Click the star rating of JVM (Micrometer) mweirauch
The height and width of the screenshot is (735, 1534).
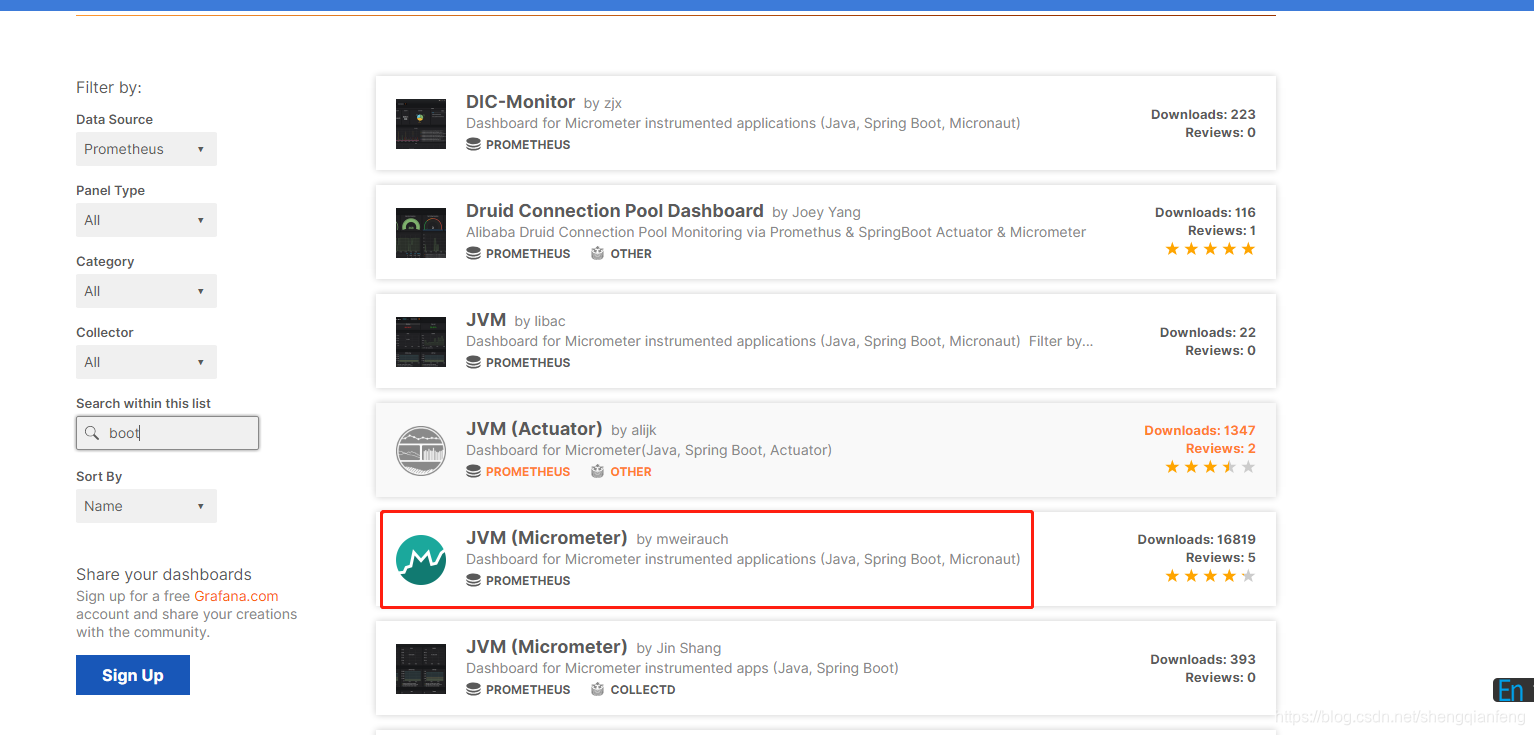point(1210,576)
